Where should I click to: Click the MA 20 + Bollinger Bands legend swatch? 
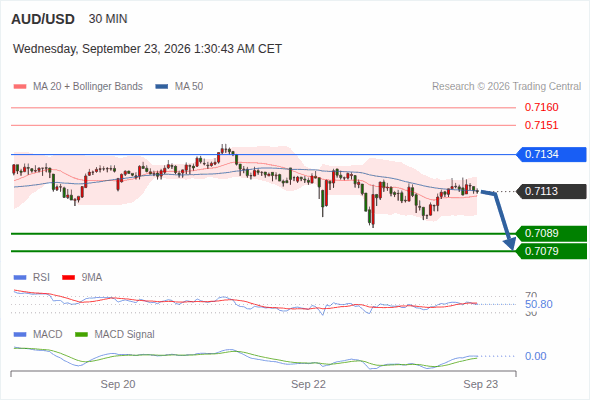20,87
